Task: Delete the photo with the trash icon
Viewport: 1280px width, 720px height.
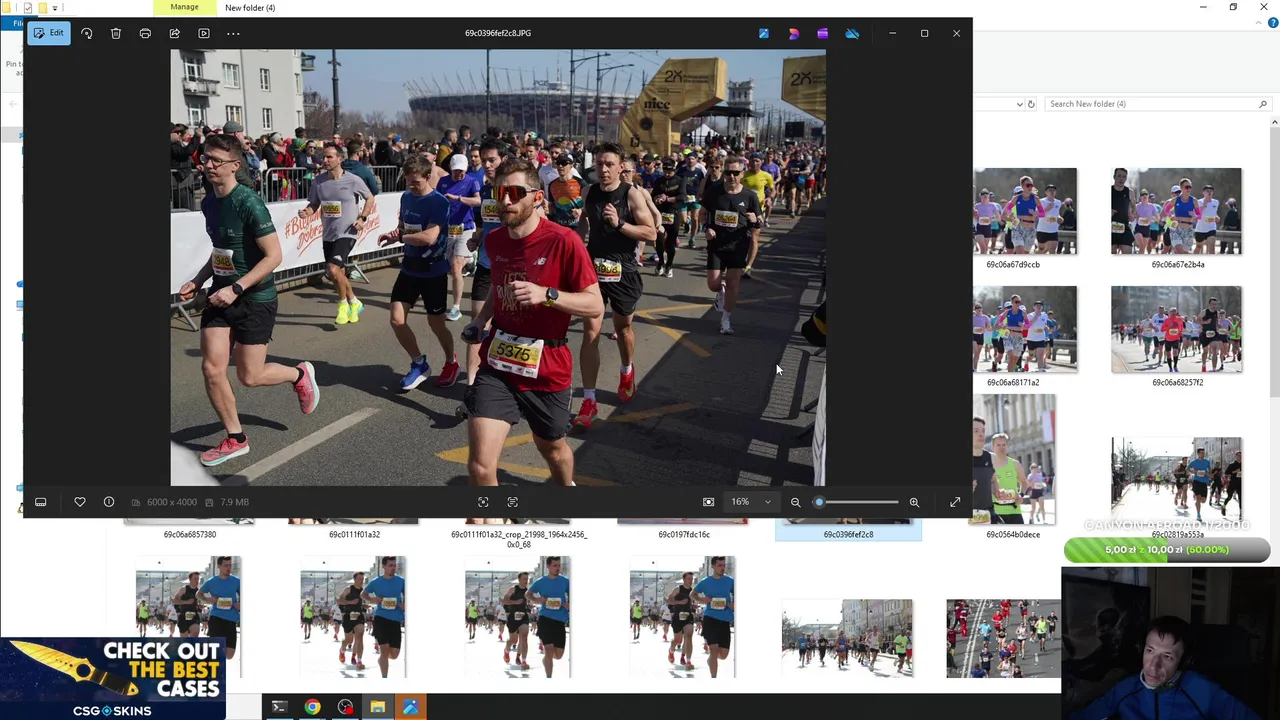Action: [116, 33]
